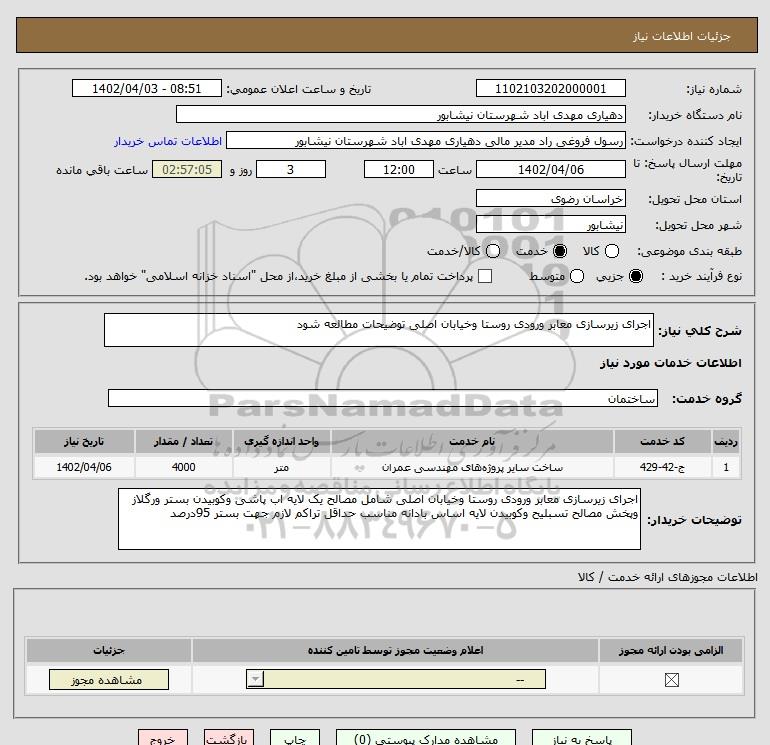This screenshot has height=745, width=770.
Task: Toggle the mandatory permit checkbox
Action: 671,680
